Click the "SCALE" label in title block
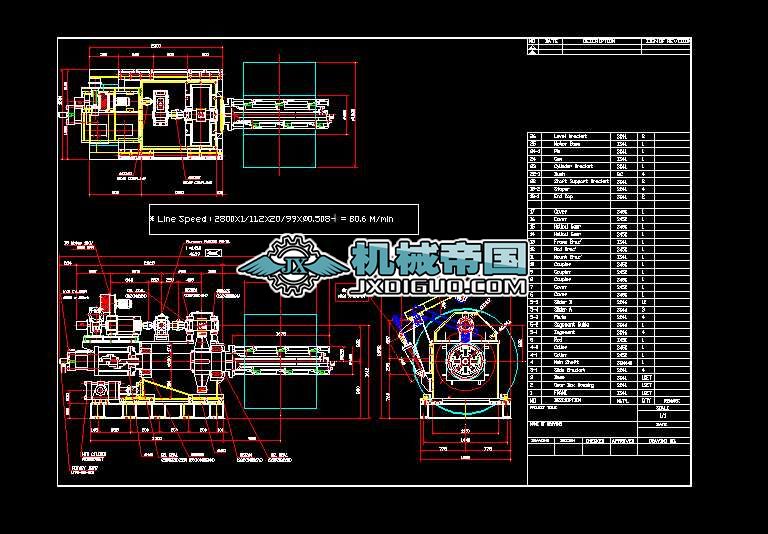The width and height of the screenshot is (768, 534). [x=662, y=408]
